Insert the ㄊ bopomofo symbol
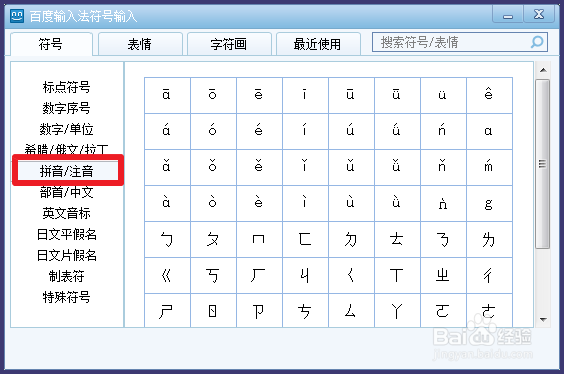Image resolution: width=564 pixels, height=374 pixels. pyautogui.click(x=397, y=239)
